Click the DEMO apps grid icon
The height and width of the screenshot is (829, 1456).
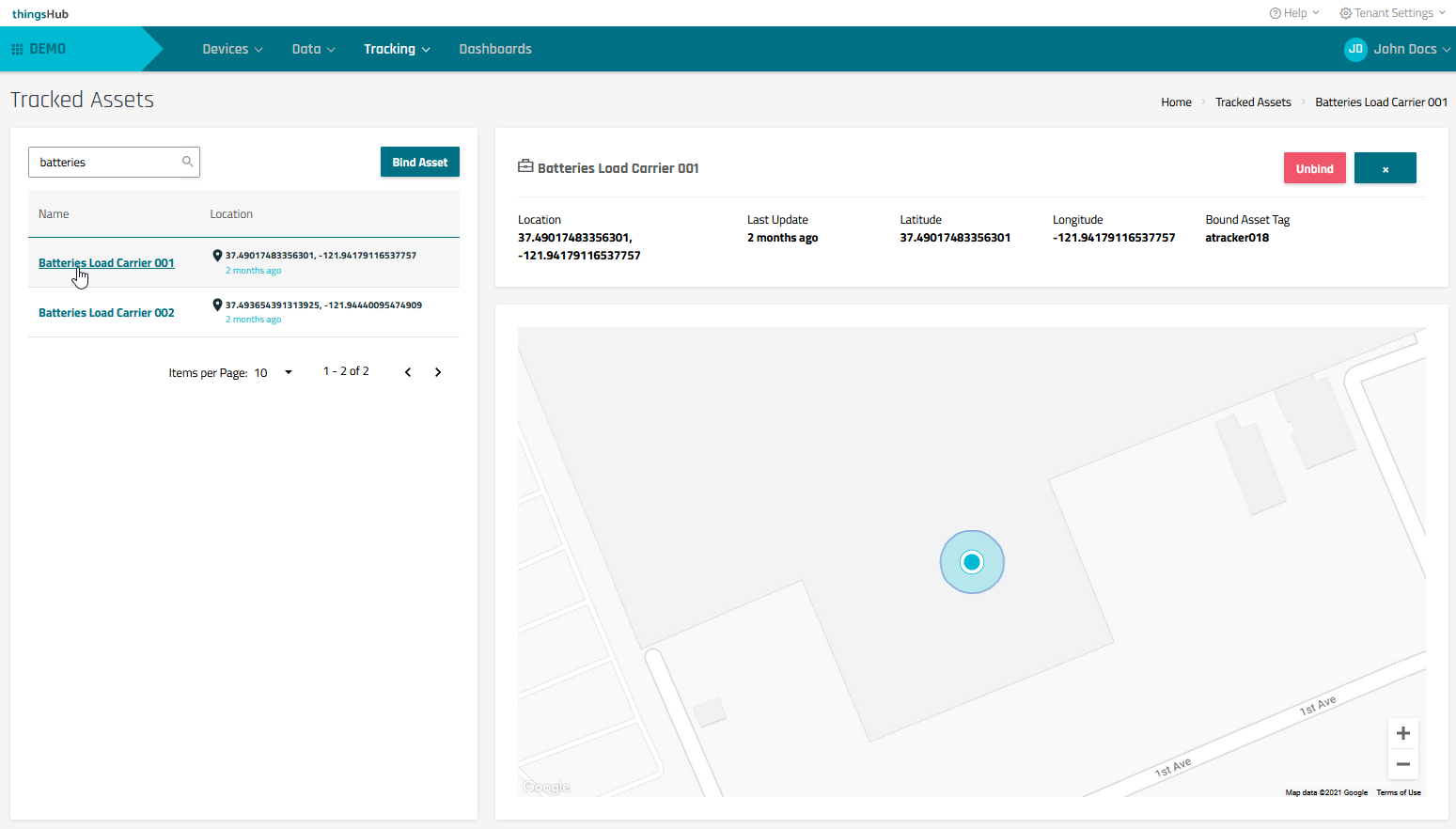[x=17, y=49]
